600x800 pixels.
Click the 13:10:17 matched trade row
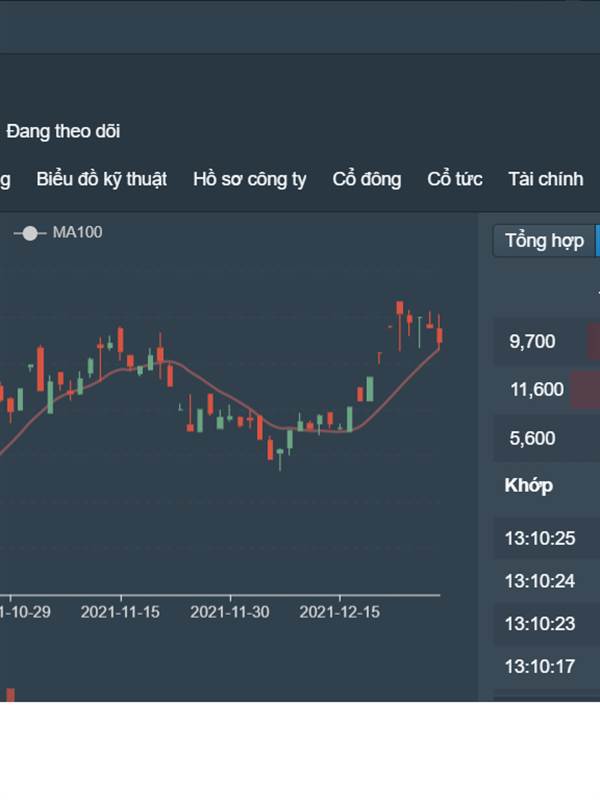tap(546, 667)
